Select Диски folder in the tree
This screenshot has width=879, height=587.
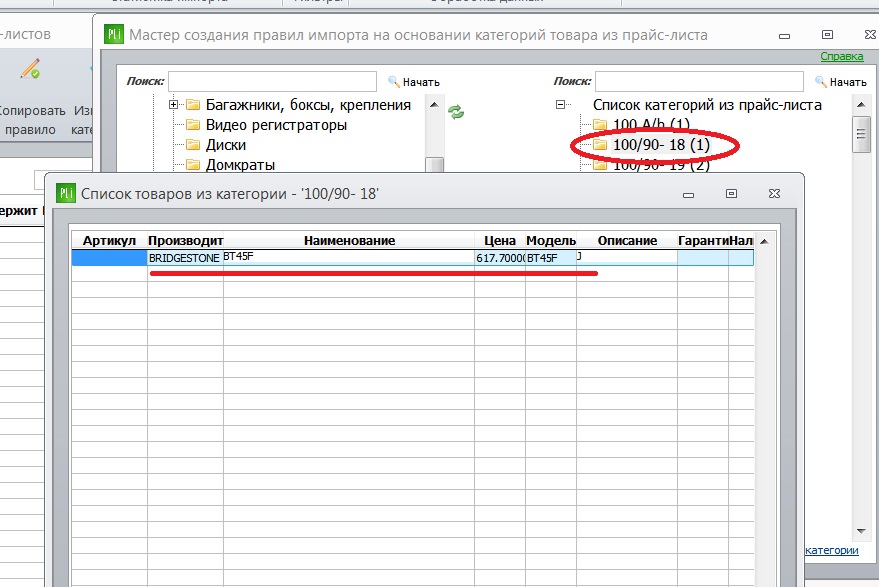(225, 145)
